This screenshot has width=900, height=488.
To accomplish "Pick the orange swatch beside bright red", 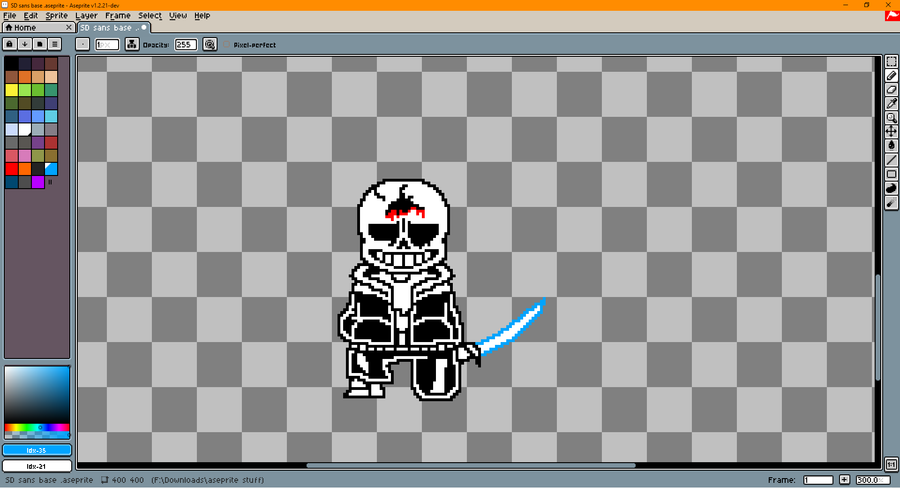I will coord(25,169).
